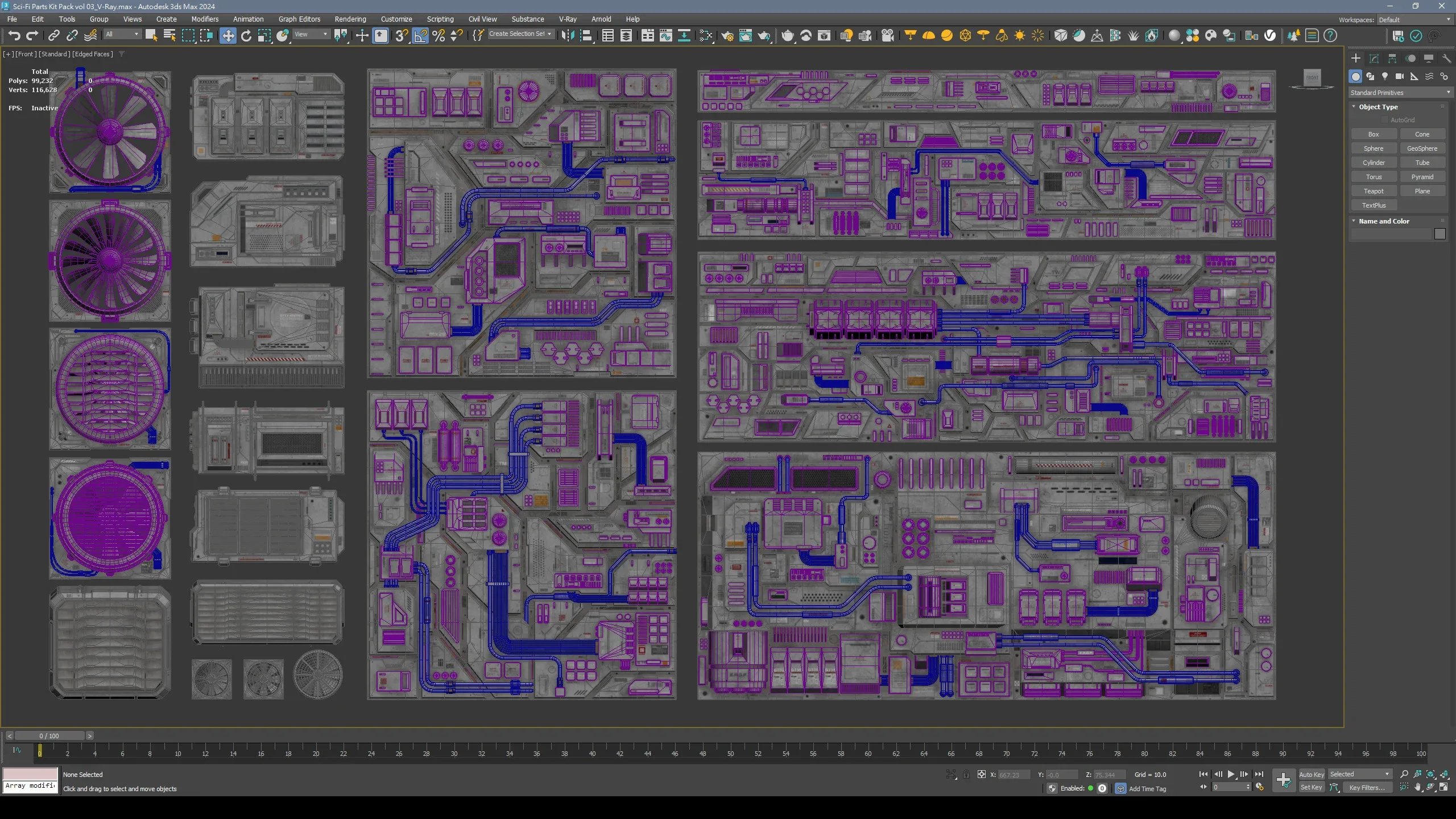Viewport: 1456px width, 819px height.
Task: Toggle the Selection Lock padlock
Action: [966, 775]
